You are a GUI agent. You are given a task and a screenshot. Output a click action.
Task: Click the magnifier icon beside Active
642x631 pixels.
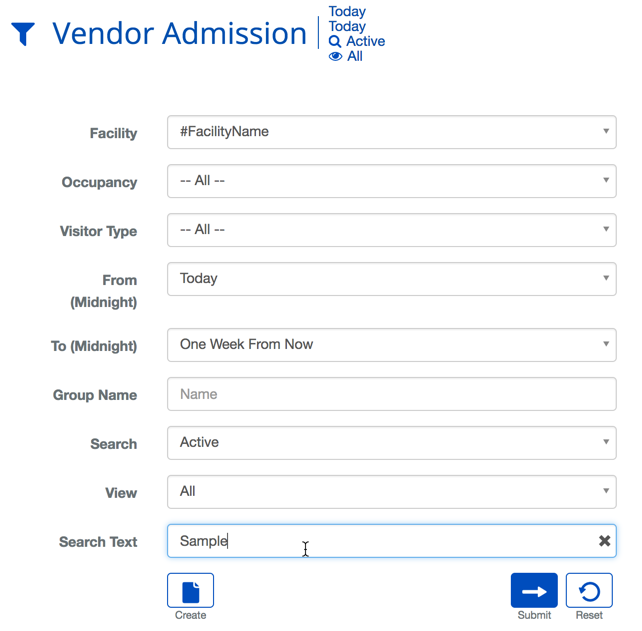click(335, 42)
